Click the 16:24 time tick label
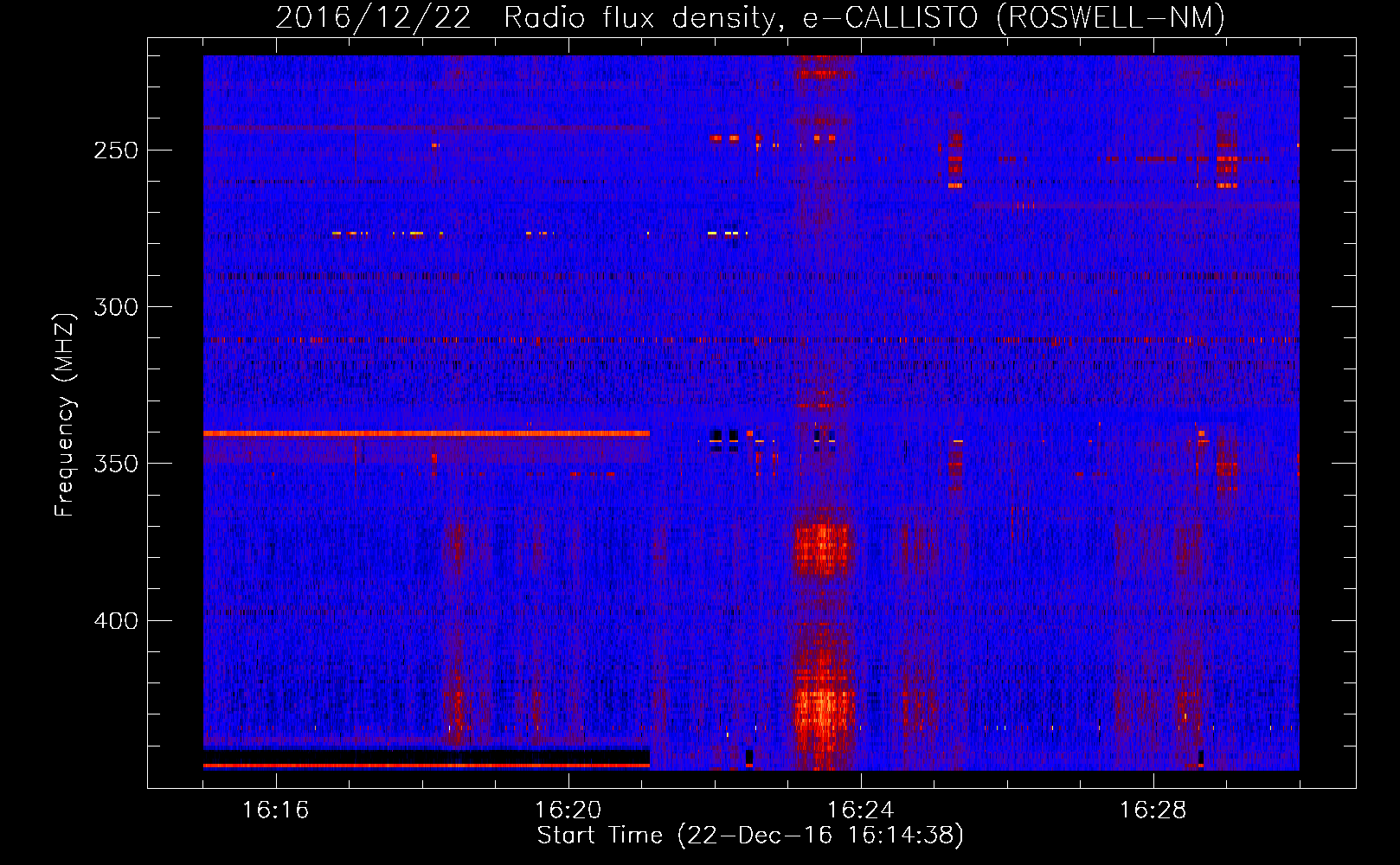This screenshot has height=865, width=1400. click(x=861, y=811)
